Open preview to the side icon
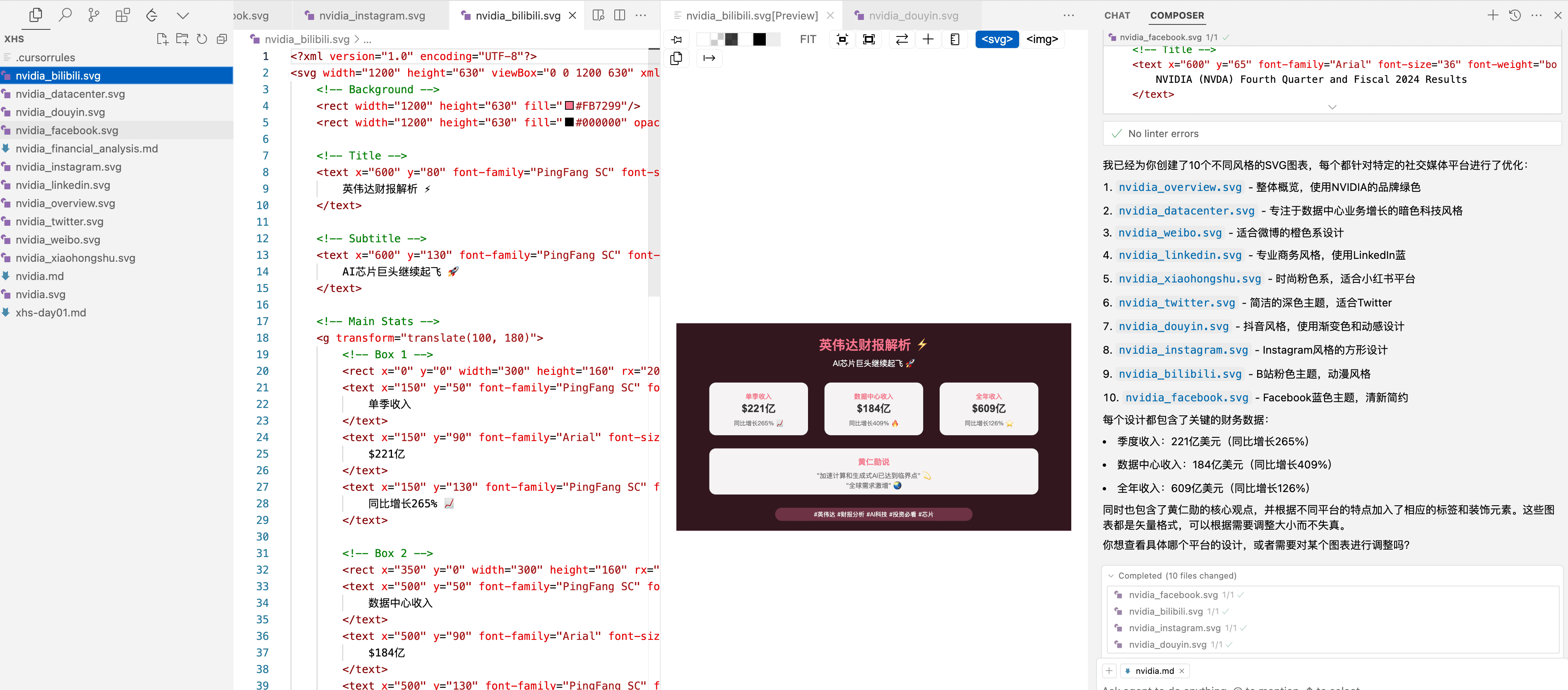 598,15
